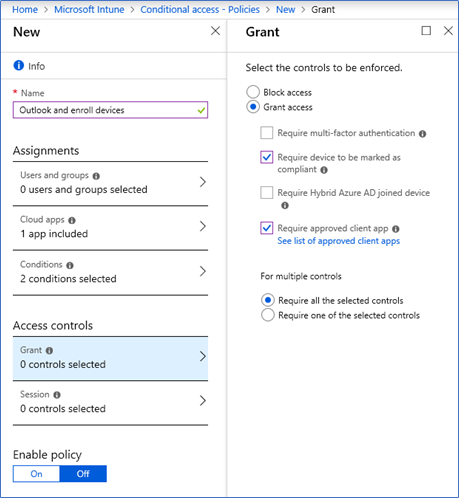Open See list of approved client apps

pos(338,241)
